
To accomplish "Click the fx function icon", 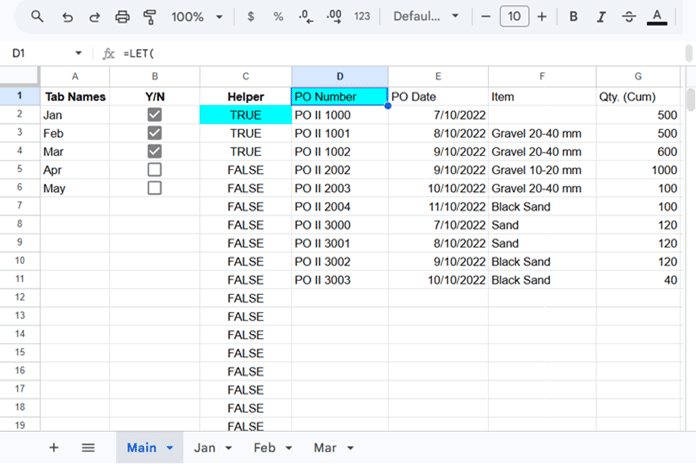I will (108, 54).
